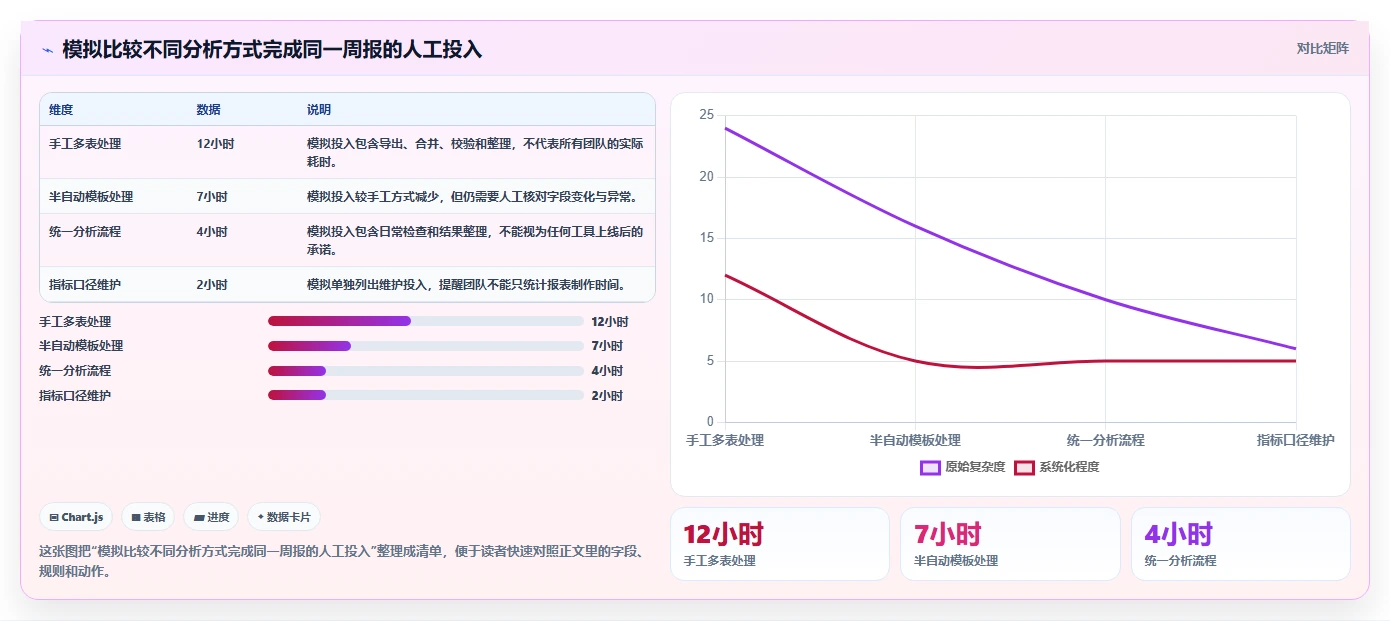Click the 对比矩阵 label in the header
1390x621 pixels.
tap(1322, 48)
